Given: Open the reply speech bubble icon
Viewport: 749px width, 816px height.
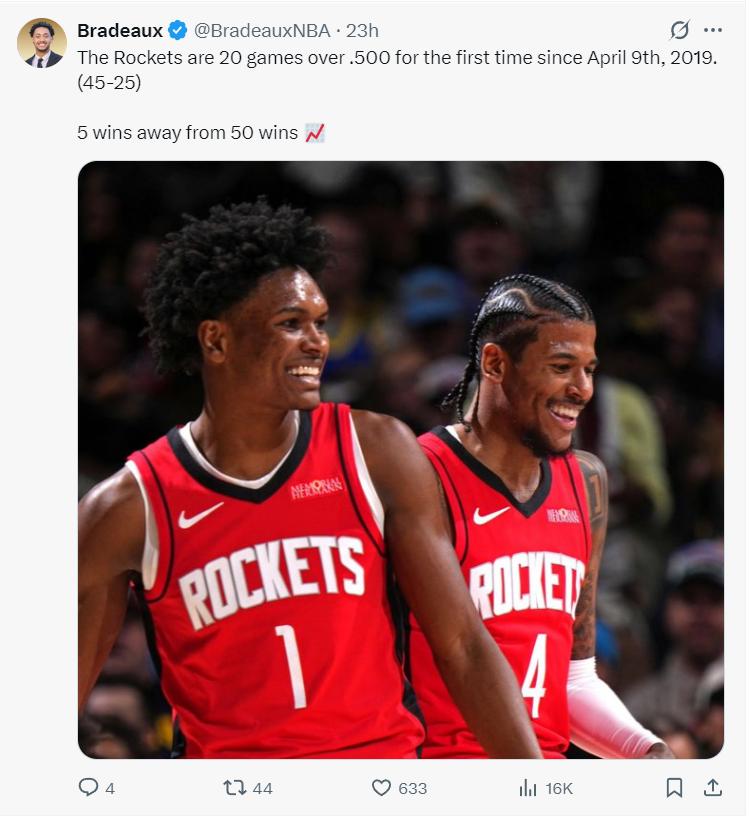Looking at the screenshot, I should coord(88,787).
